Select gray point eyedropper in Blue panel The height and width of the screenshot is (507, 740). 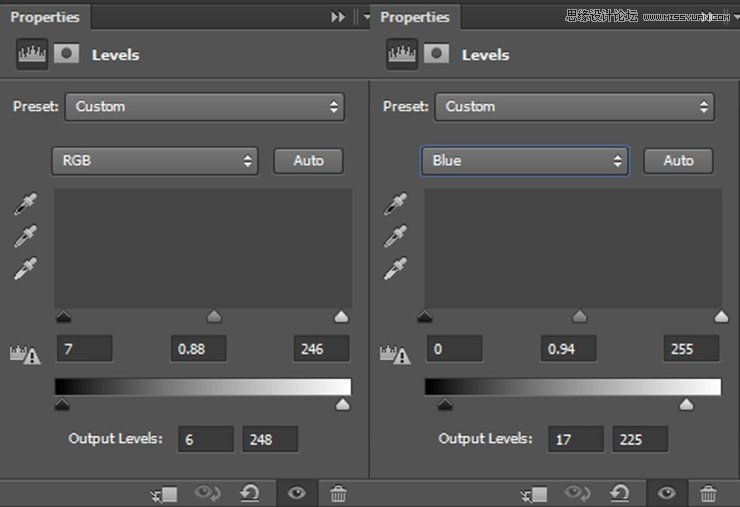395,236
